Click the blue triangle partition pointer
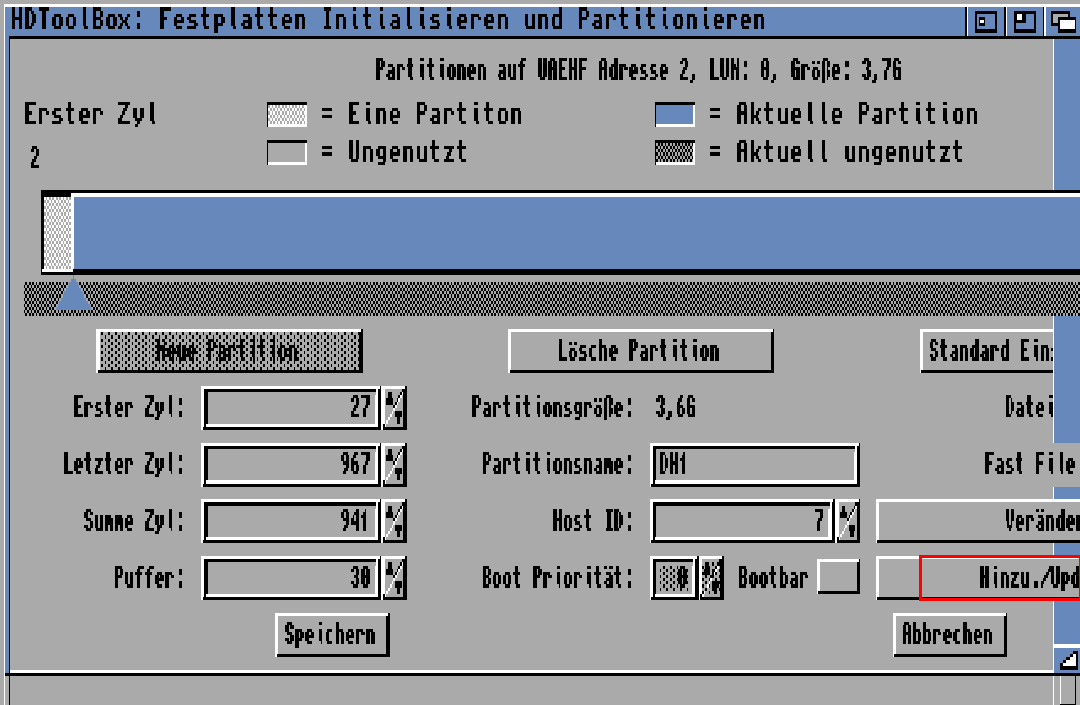Viewport: 1080px width, 705px height. pos(74,296)
